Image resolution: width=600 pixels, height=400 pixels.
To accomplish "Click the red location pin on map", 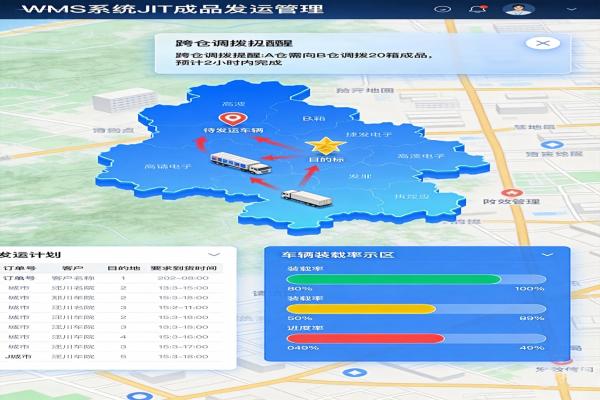I will click(x=233, y=119).
